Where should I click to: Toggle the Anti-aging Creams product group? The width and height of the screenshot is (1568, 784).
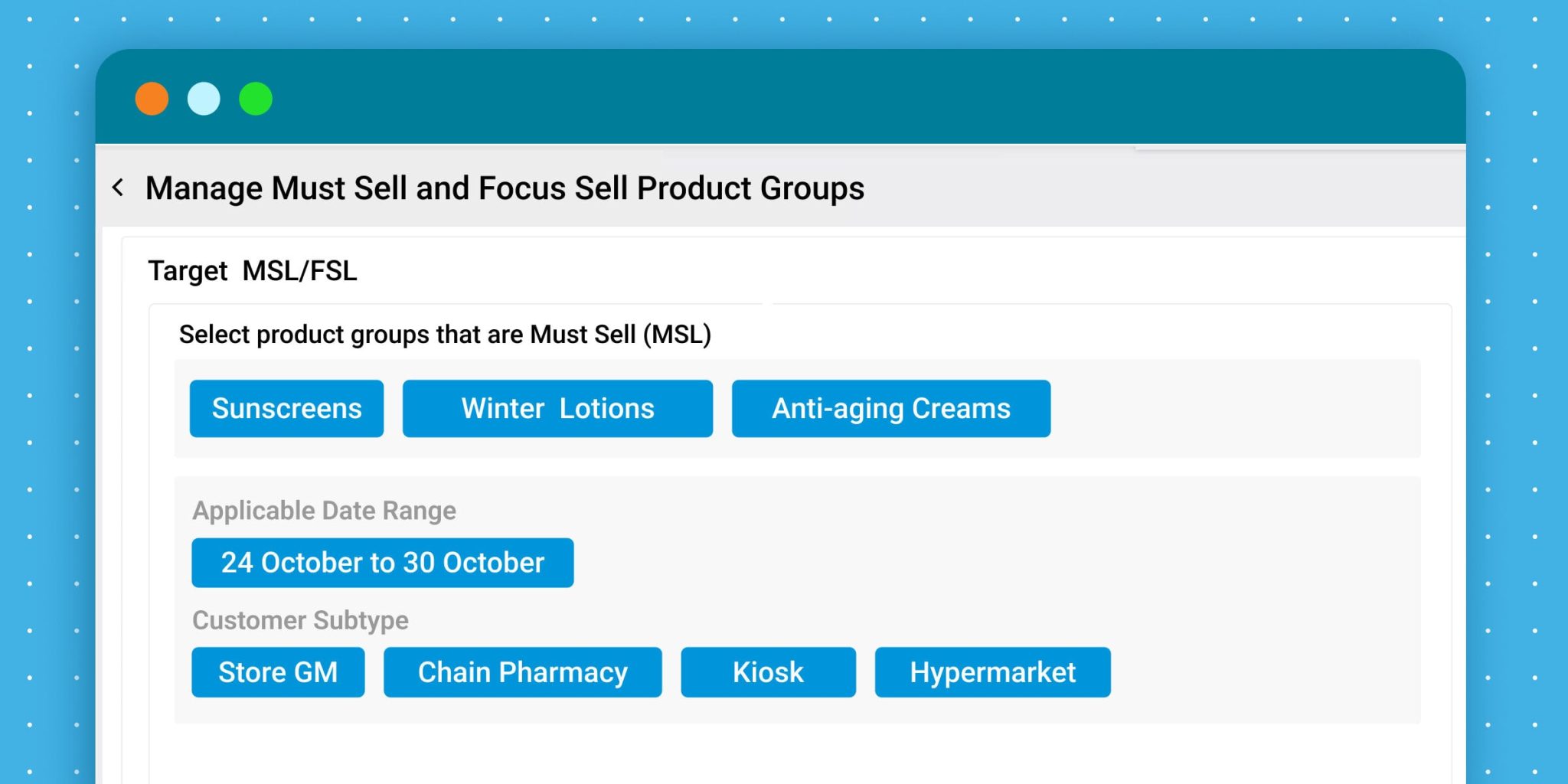(x=890, y=409)
